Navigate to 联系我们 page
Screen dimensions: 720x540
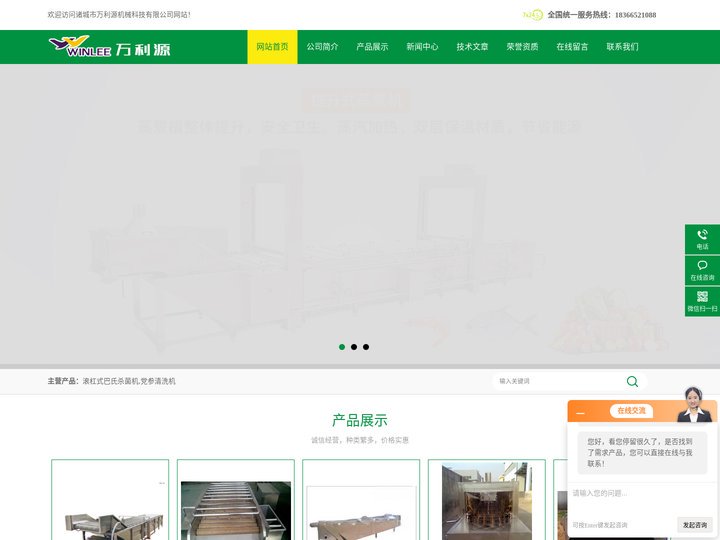[622, 47]
